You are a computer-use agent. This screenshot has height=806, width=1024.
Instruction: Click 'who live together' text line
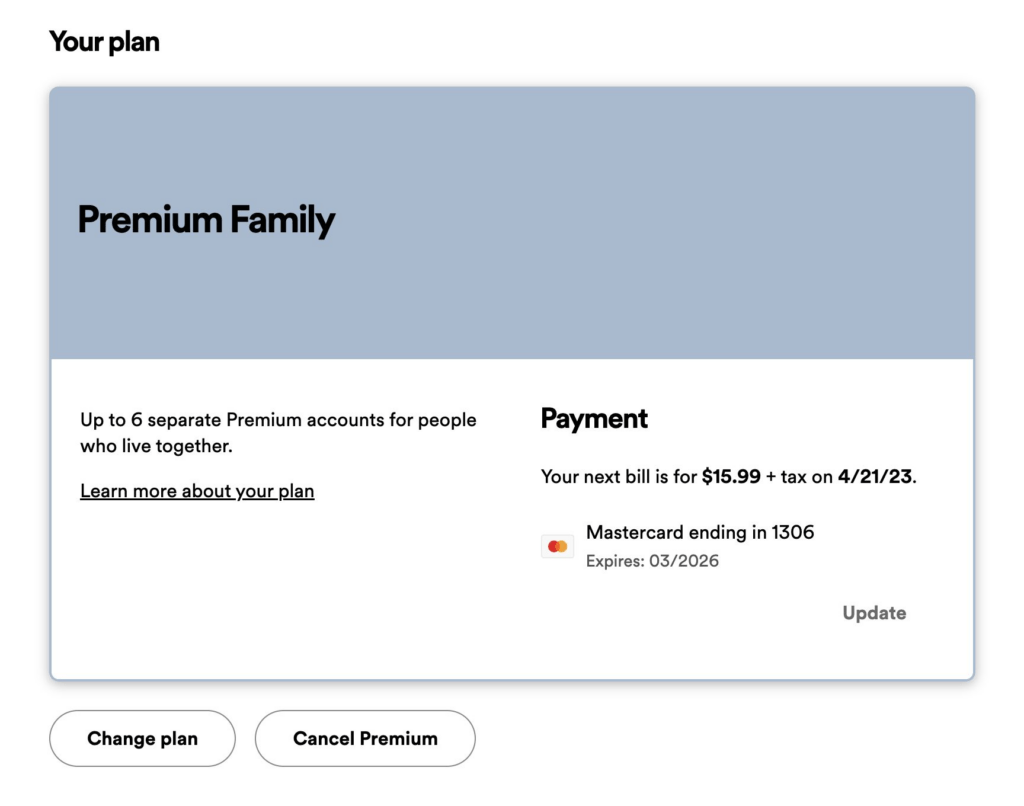tap(156, 446)
